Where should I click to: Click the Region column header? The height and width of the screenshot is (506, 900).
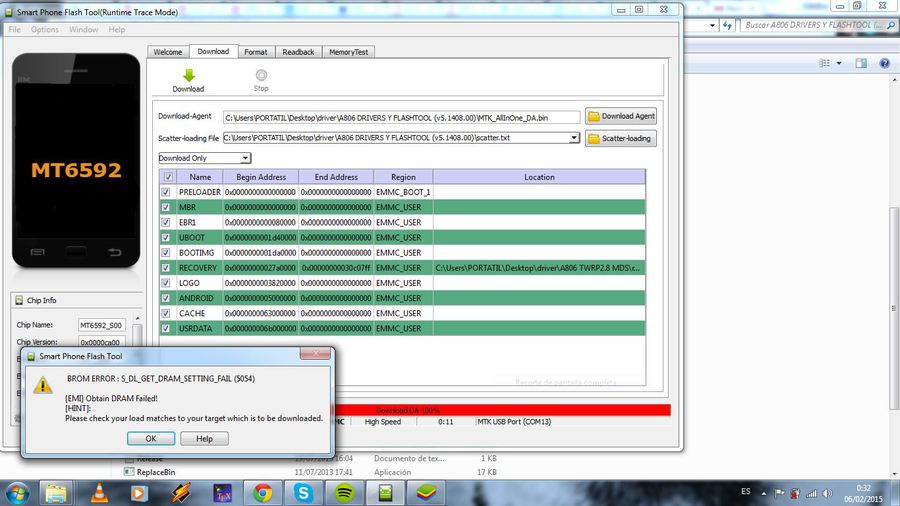click(x=403, y=177)
